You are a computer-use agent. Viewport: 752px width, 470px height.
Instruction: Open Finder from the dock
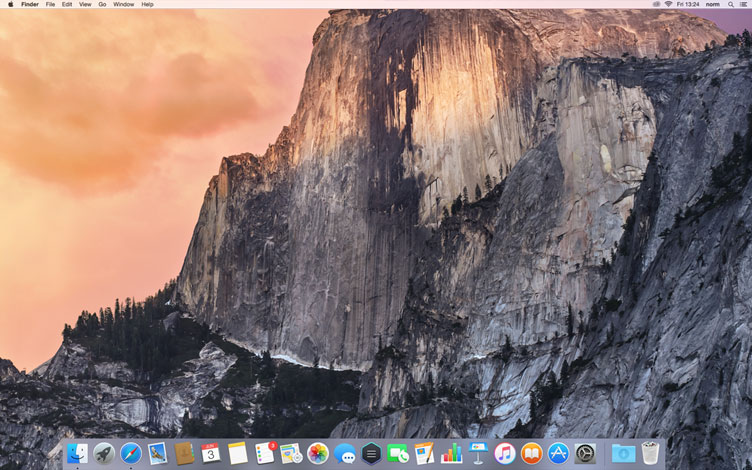coord(77,454)
